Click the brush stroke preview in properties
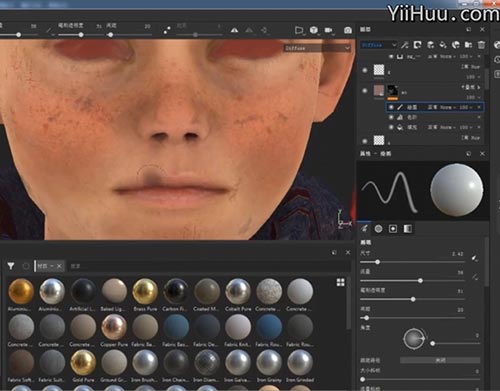500x391 pixels. (x=390, y=191)
